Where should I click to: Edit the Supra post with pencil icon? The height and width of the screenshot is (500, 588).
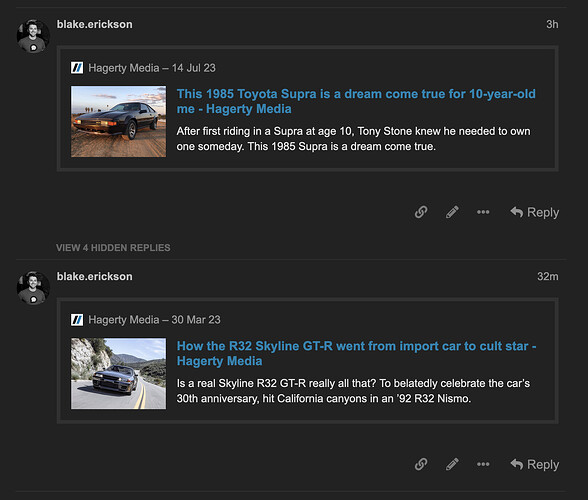coord(452,212)
